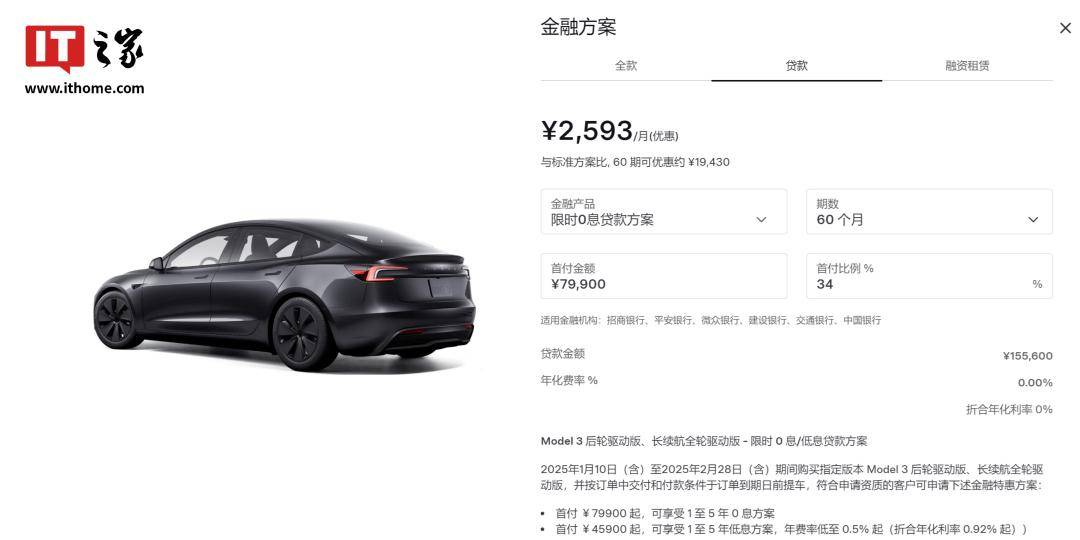Click the 贷款金额 ¥155,600 value
The width and height of the screenshot is (1080, 540).
1028,356
